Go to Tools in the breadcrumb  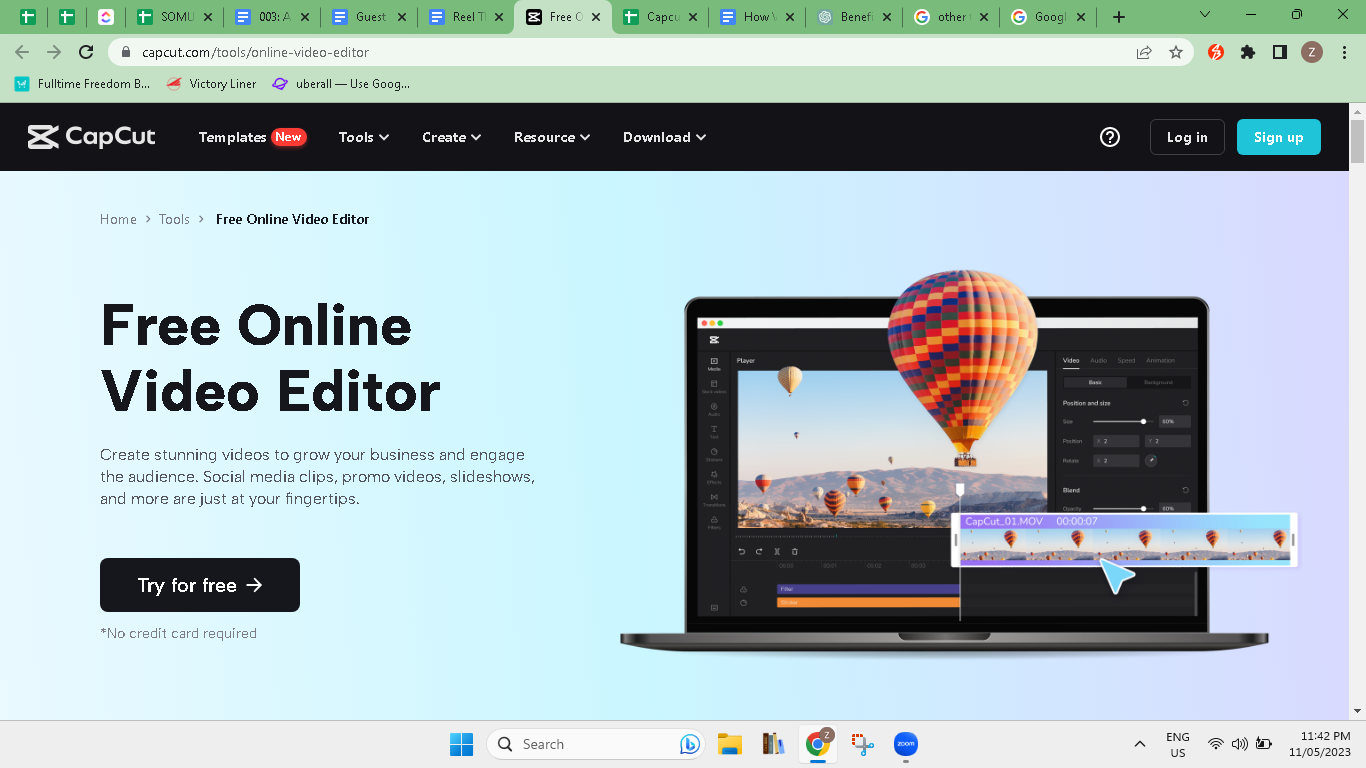coord(174,219)
